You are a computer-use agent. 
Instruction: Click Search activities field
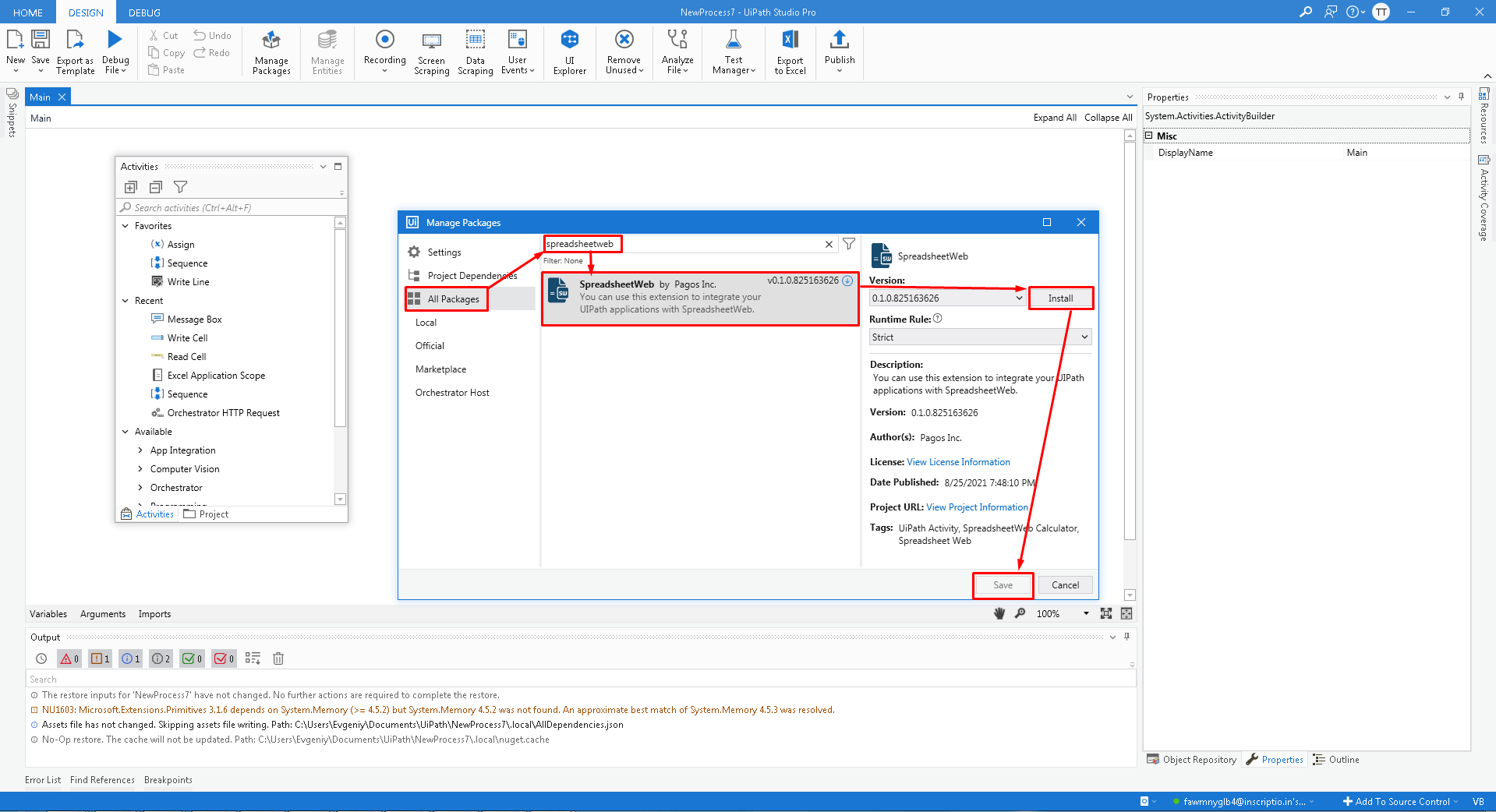(230, 208)
